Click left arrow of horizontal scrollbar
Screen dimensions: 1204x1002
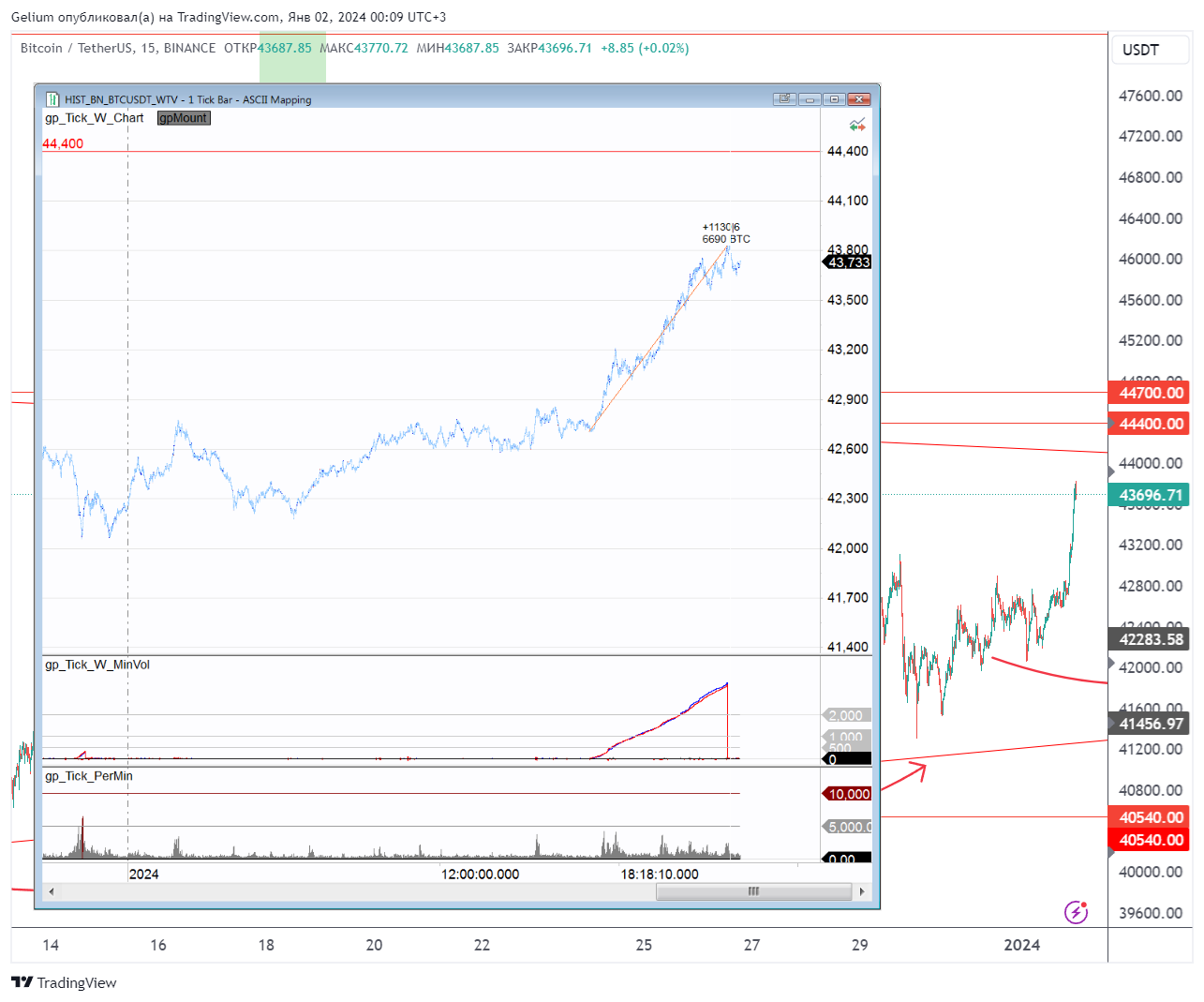[x=52, y=891]
